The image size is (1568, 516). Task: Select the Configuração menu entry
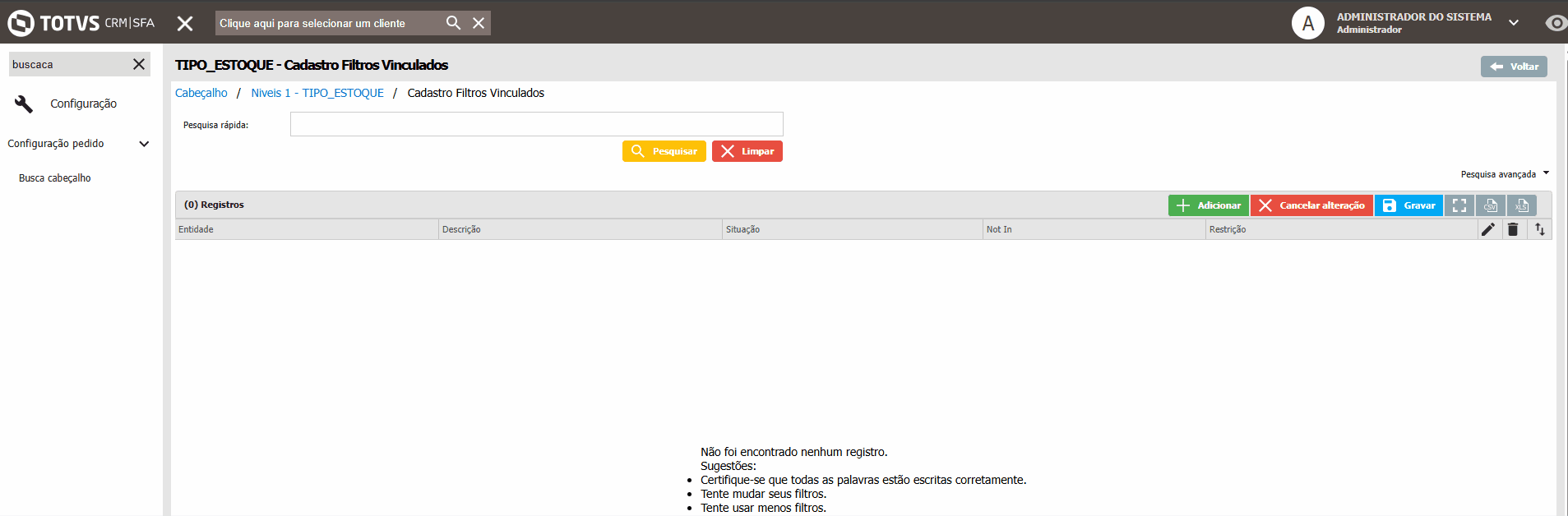tap(84, 104)
